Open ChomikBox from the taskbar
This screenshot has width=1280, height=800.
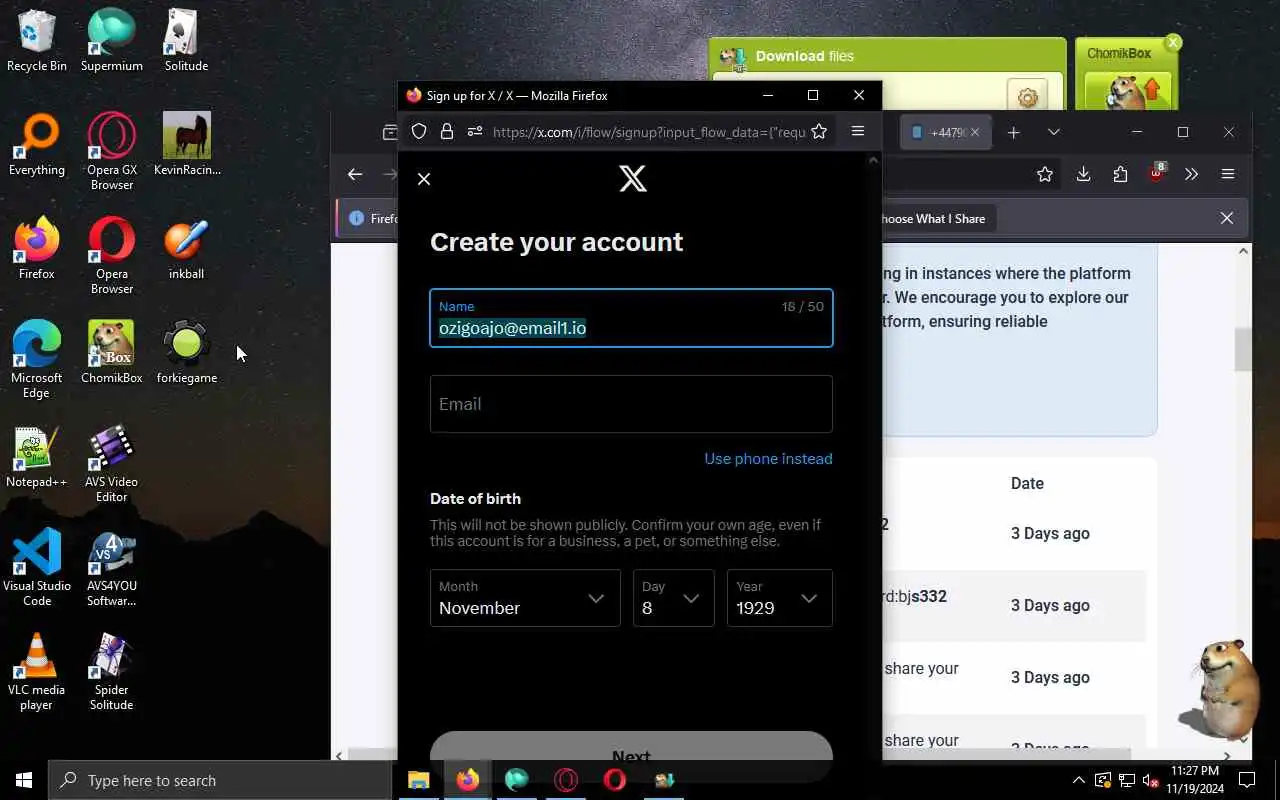[x=664, y=780]
